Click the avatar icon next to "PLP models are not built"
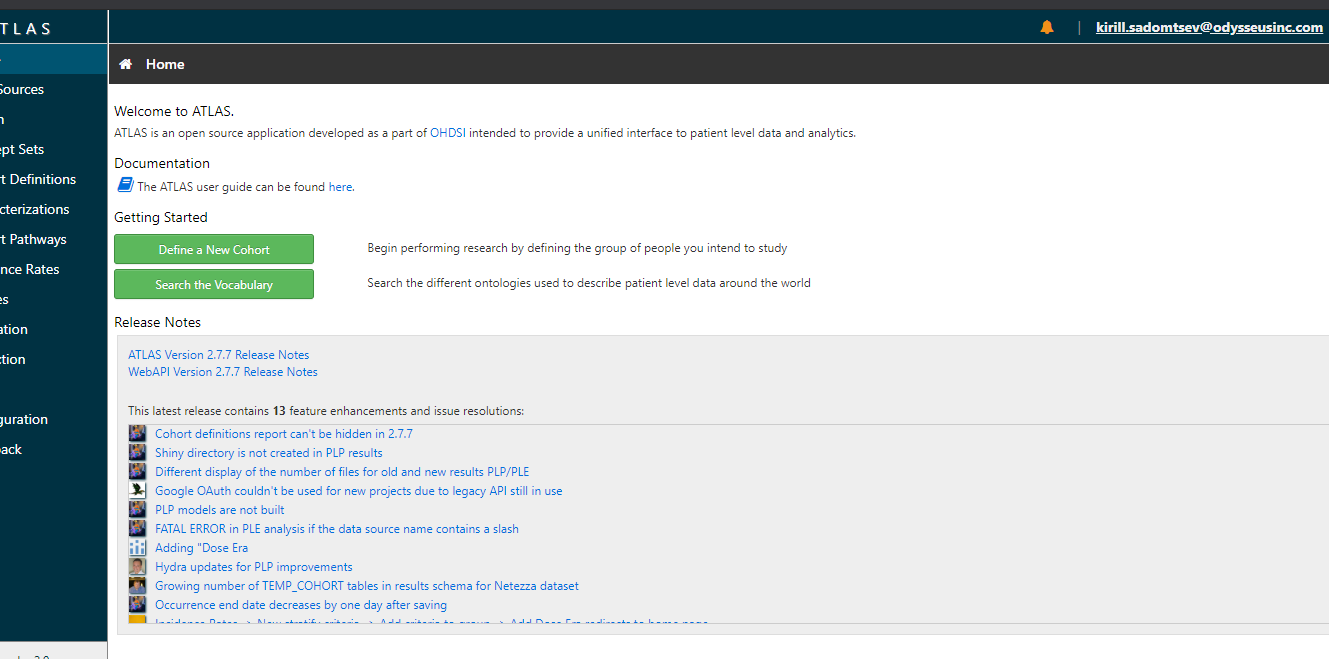 (137, 509)
